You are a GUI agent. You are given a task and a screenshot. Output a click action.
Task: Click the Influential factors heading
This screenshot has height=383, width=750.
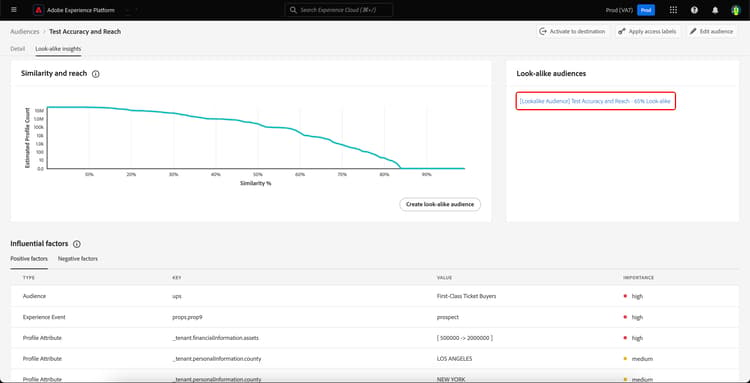[39, 244]
